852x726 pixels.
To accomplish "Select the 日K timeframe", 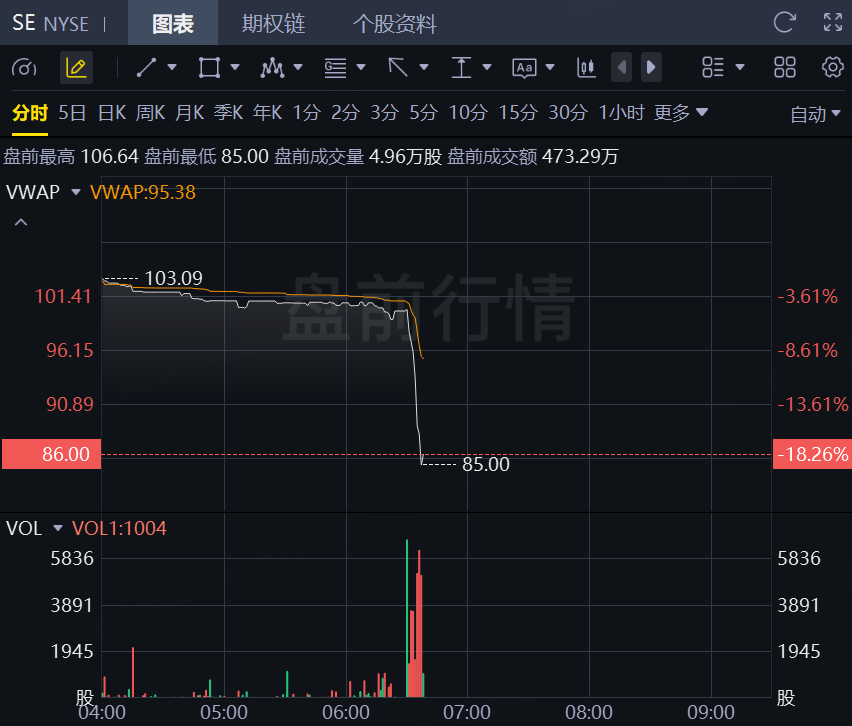I will pos(112,112).
